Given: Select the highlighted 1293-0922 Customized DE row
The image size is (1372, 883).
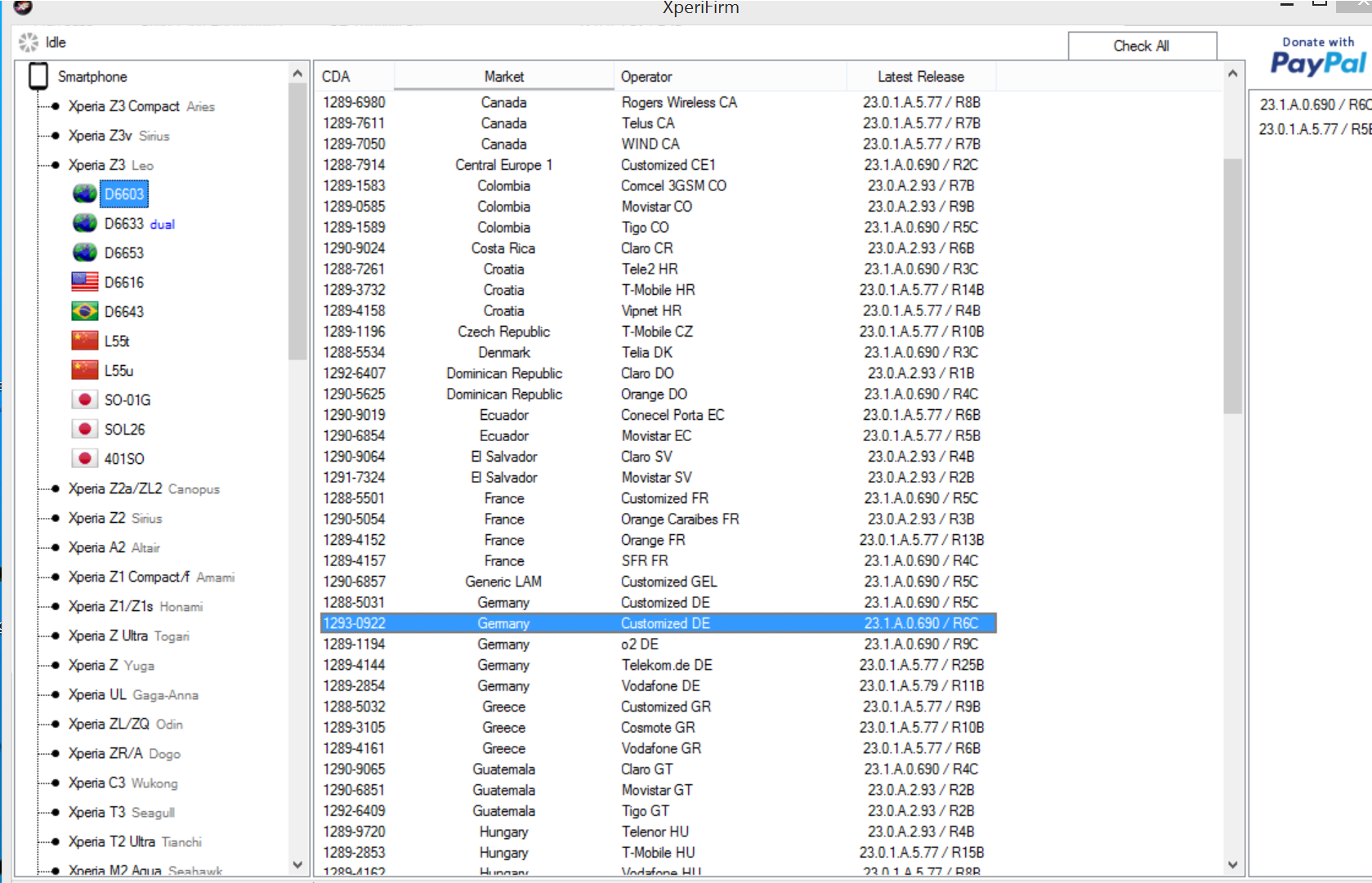Looking at the screenshot, I should point(658,623).
